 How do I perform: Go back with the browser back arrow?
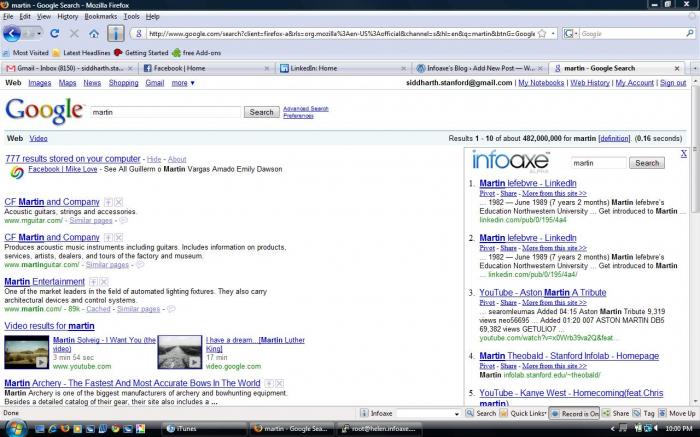(12, 33)
